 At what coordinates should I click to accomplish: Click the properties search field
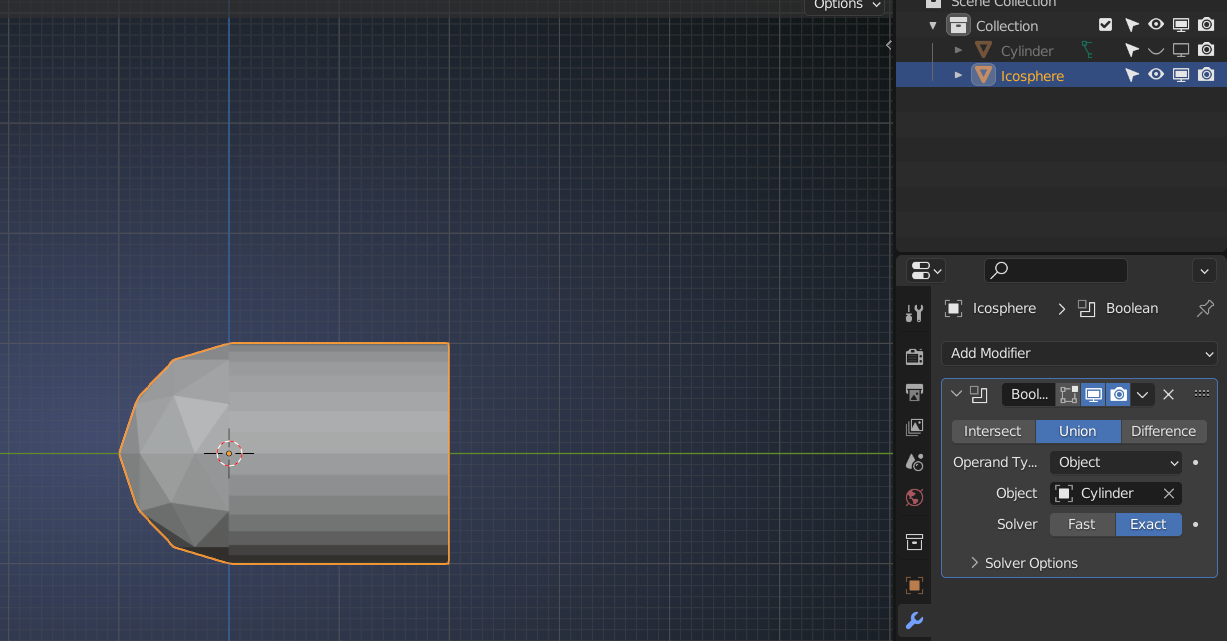pyautogui.click(x=1056, y=270)
